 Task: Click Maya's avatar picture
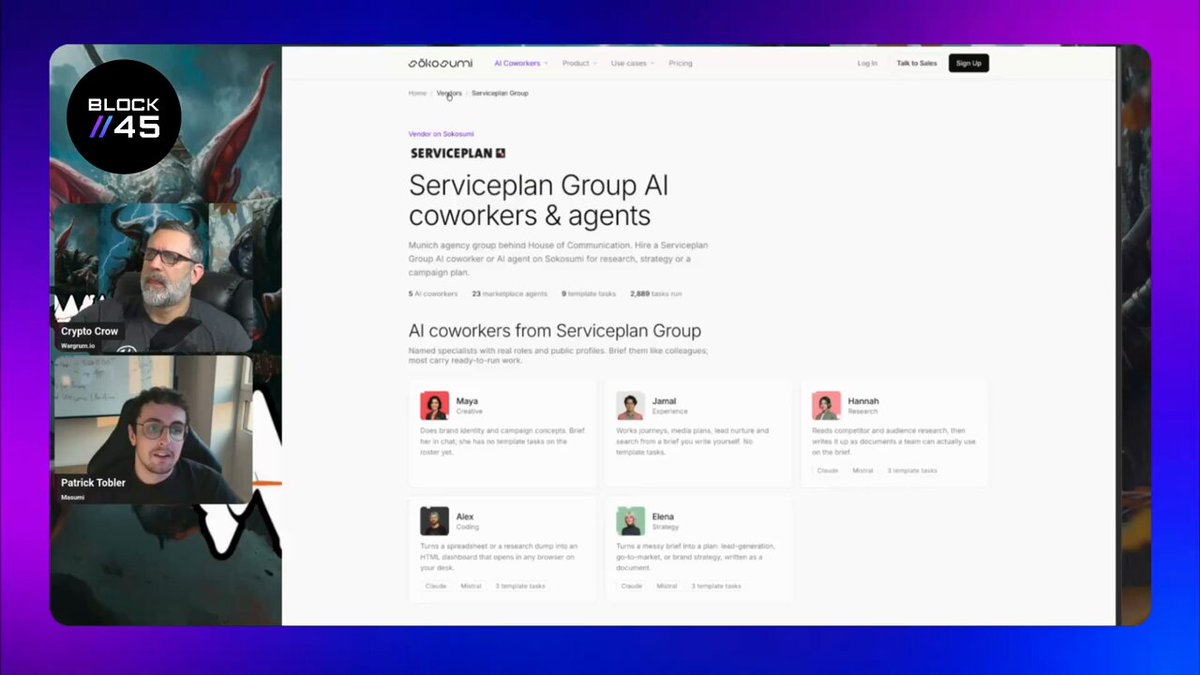pos(434,405)
